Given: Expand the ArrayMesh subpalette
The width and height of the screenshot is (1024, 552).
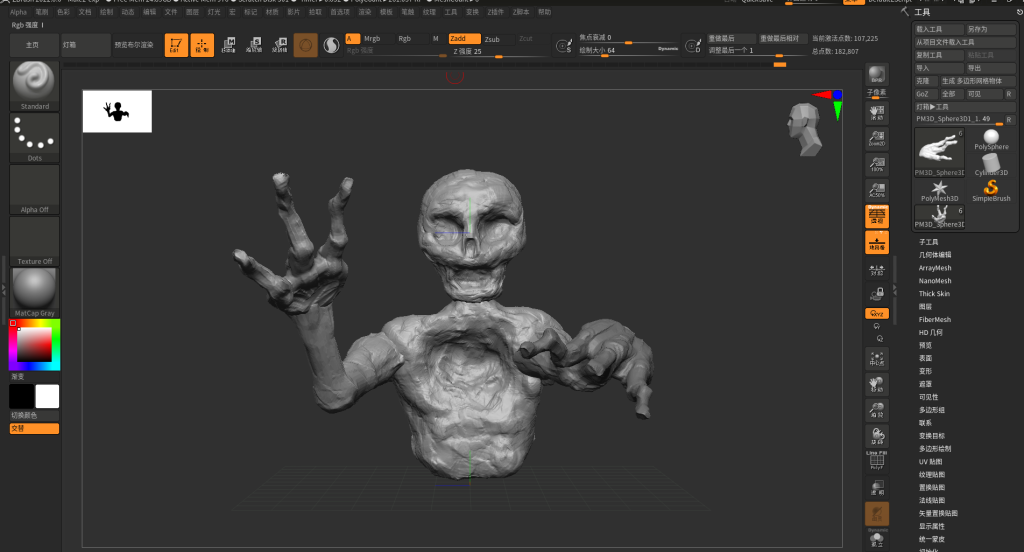Looking at the screenshot, I should click(x=935, y=268).
